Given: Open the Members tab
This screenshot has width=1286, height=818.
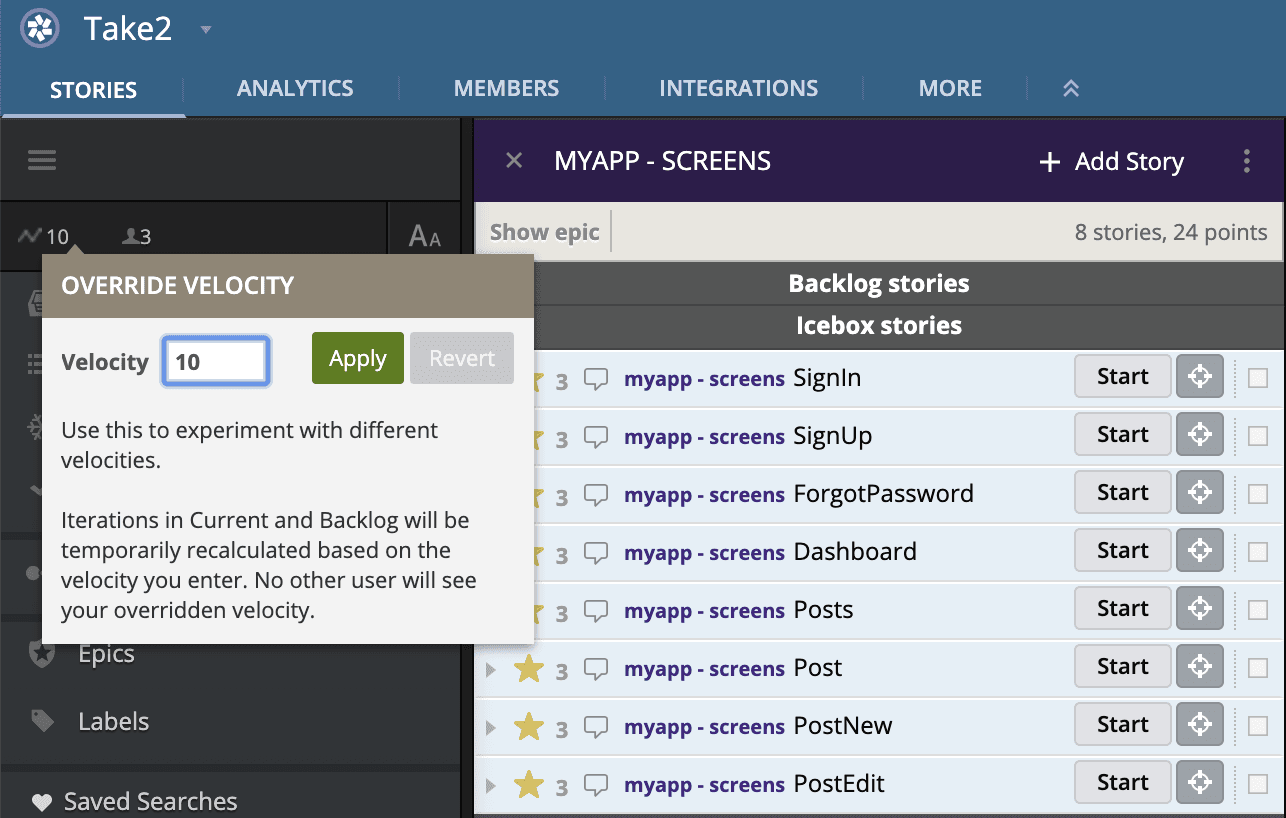Looking at the screenshot, I should pyautogui.click(x=506, y=88).
